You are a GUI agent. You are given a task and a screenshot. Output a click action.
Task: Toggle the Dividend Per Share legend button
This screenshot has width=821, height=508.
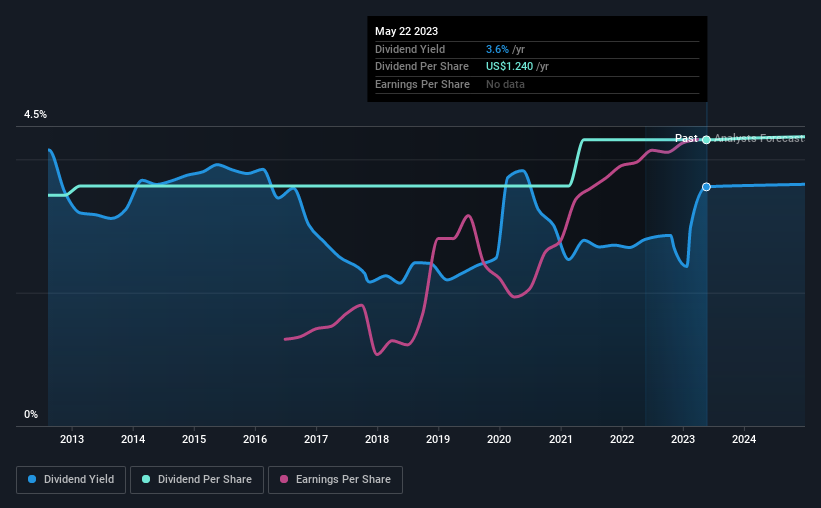197,480
